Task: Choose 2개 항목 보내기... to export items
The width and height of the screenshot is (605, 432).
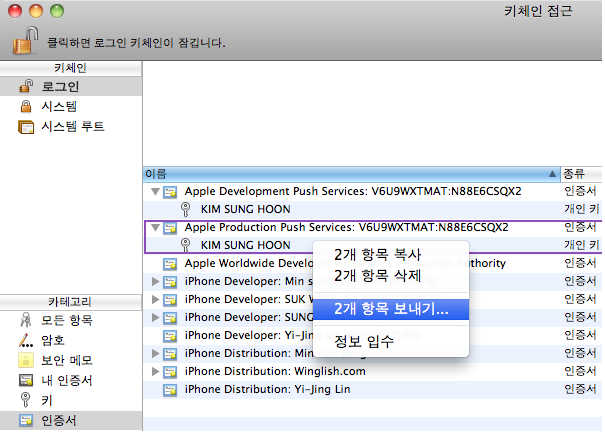Action: pyautogui.click(x=391, y=309)
